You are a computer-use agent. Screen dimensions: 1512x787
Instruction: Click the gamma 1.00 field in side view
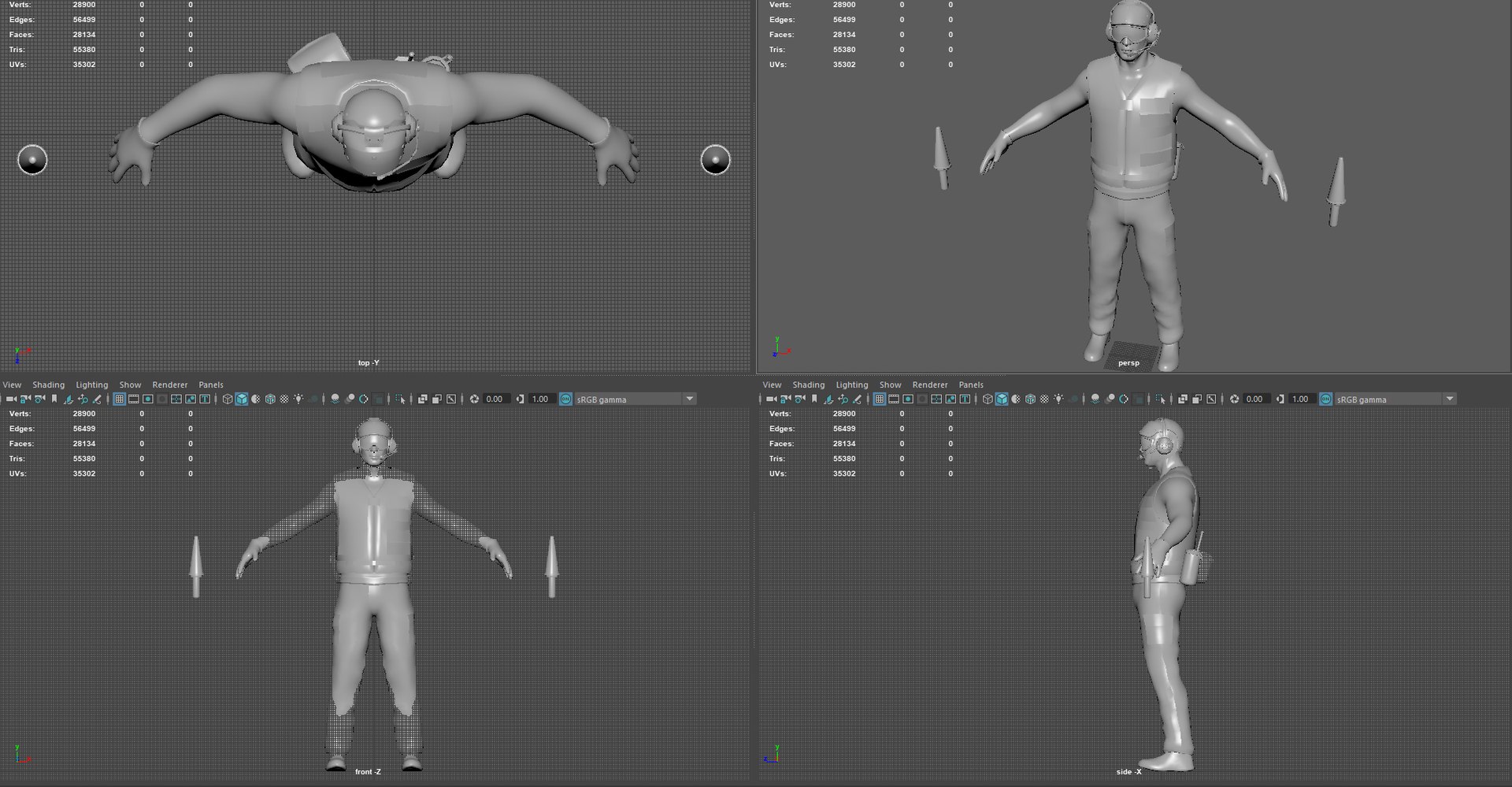(x=1301, y=399)
